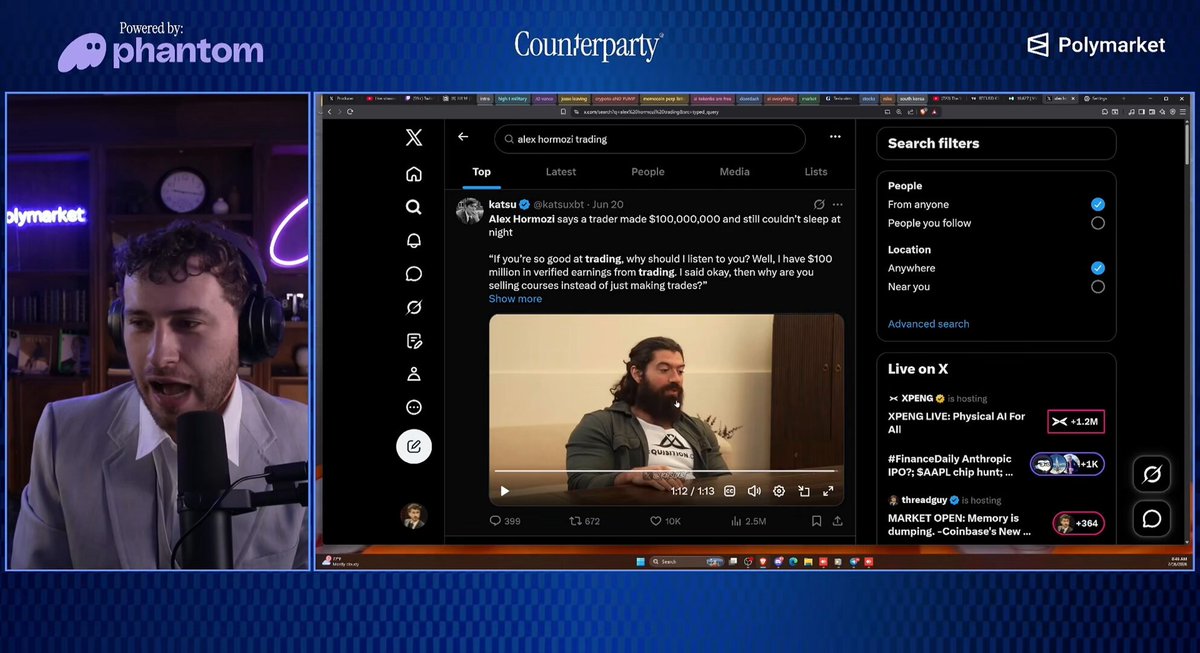Image resolution: width=1200 pixels, height=653 pixels.
Task: Enter fullscreen on the video player
Action: pyautogui.click(x=828, y=491)
